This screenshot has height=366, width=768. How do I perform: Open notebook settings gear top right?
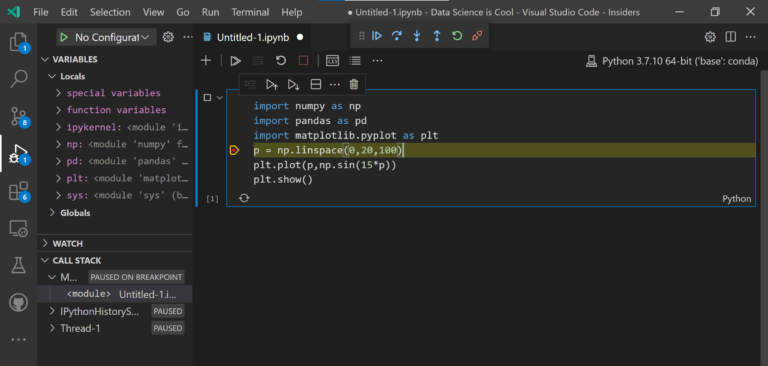click(x=710, y=37)
